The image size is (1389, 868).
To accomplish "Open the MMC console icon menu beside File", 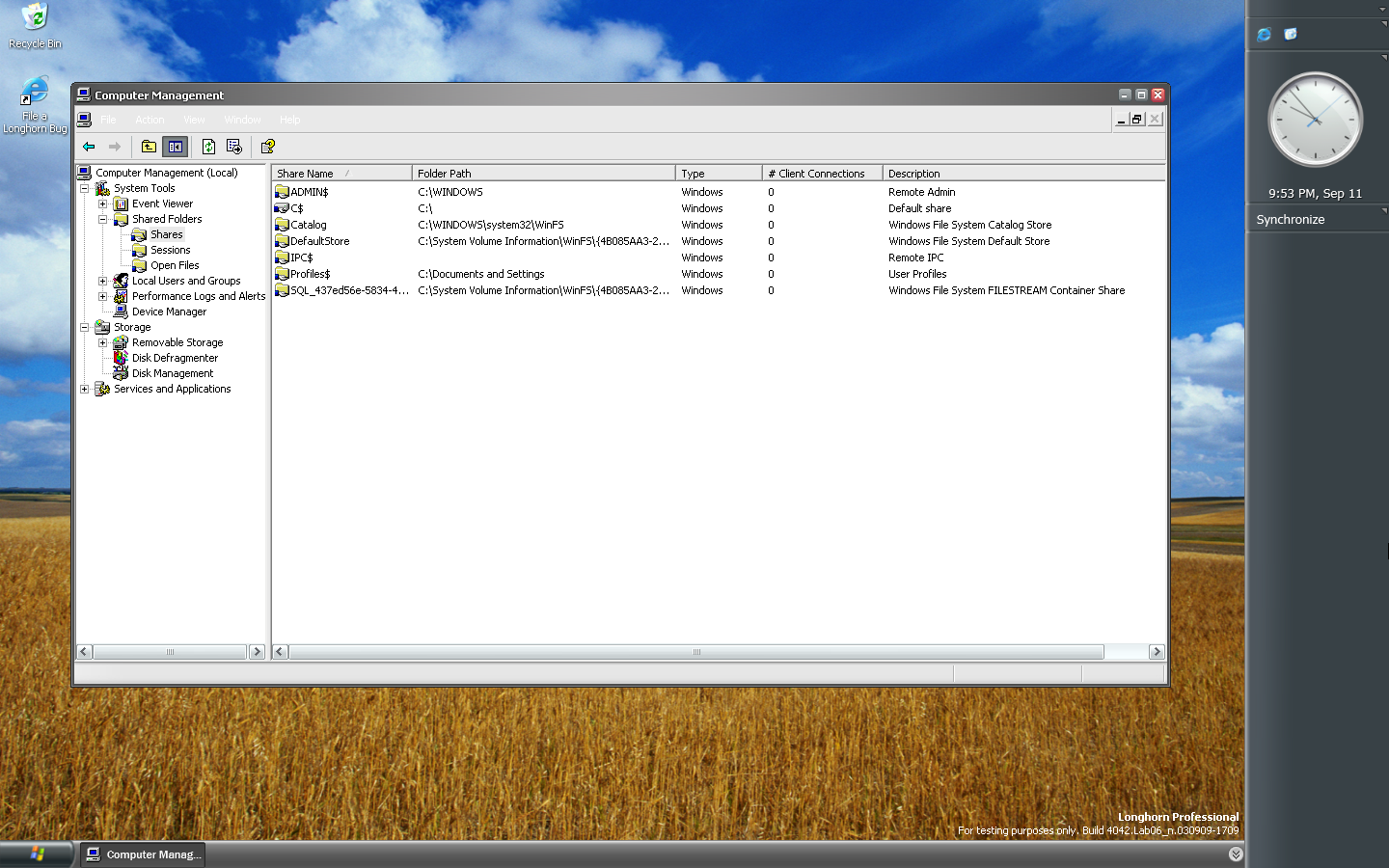I will pos(84,120).
